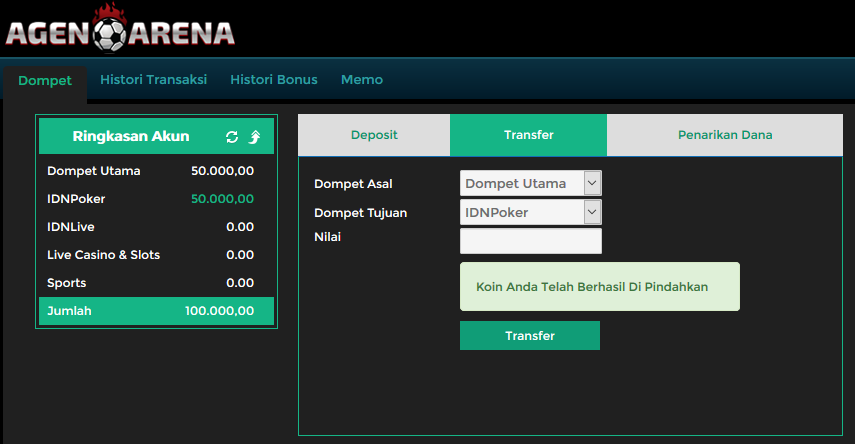
Task: Open the Histori Bonus page
Action: [x=274, y=80]
